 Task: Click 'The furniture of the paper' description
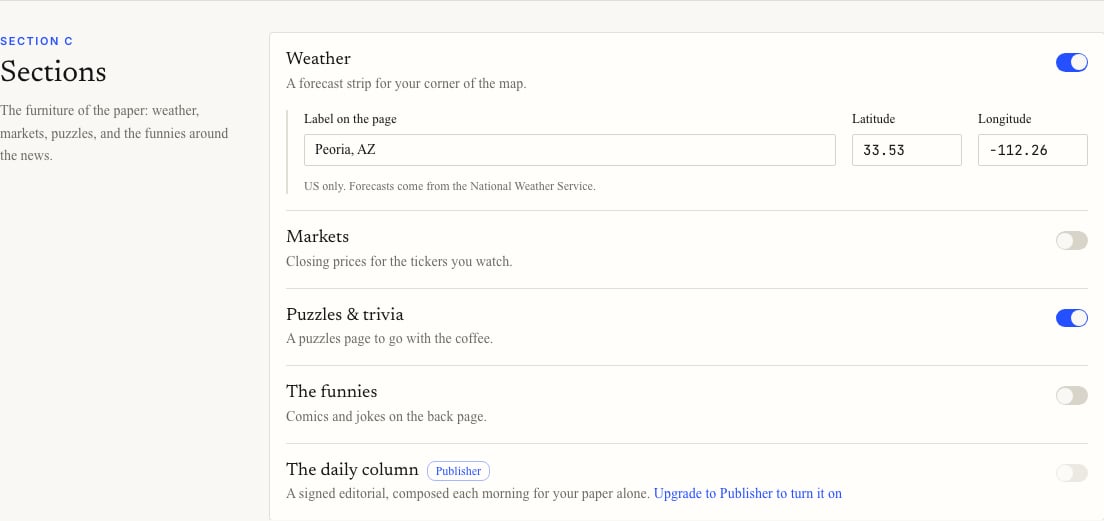[114, 133]
